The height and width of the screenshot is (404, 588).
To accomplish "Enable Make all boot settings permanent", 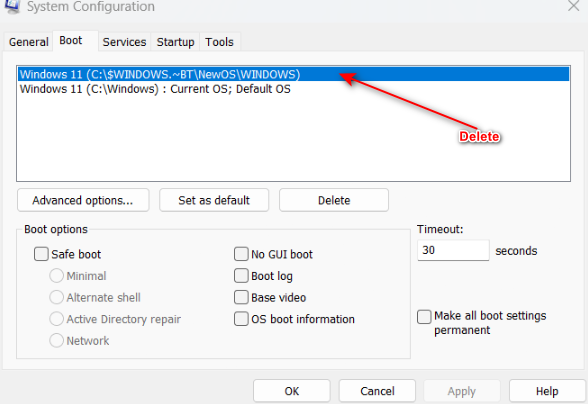I will click(x=424, y=317).
